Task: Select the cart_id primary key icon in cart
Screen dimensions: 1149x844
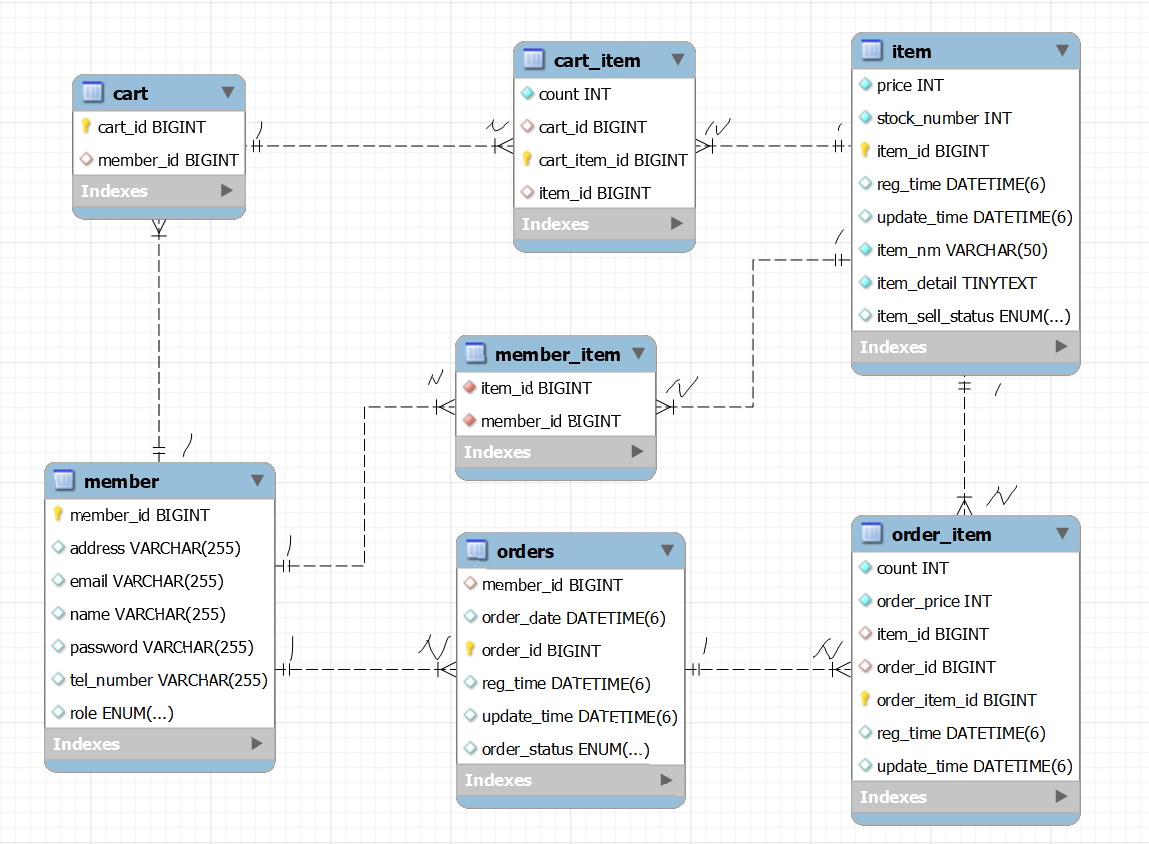Action: tap(86, 126)
